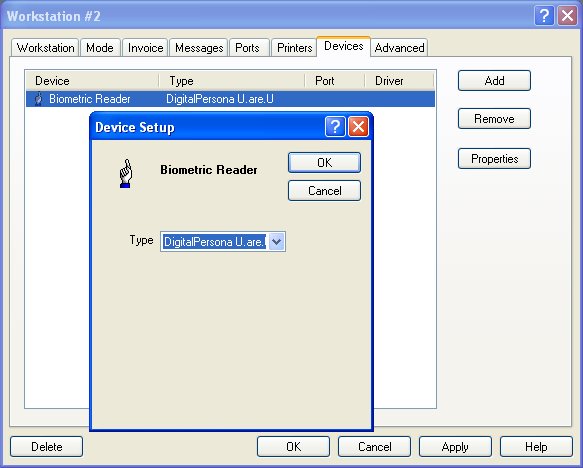The image size is (583, 468).
Task: Click the Workstation #2 help question mark icon
Action: [544, 16]
